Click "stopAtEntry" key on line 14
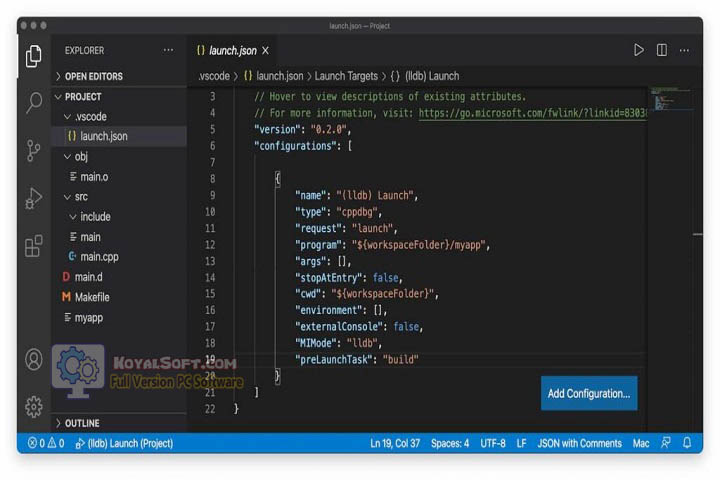This screenshot has height=480, width=720. tap(328, 277)
